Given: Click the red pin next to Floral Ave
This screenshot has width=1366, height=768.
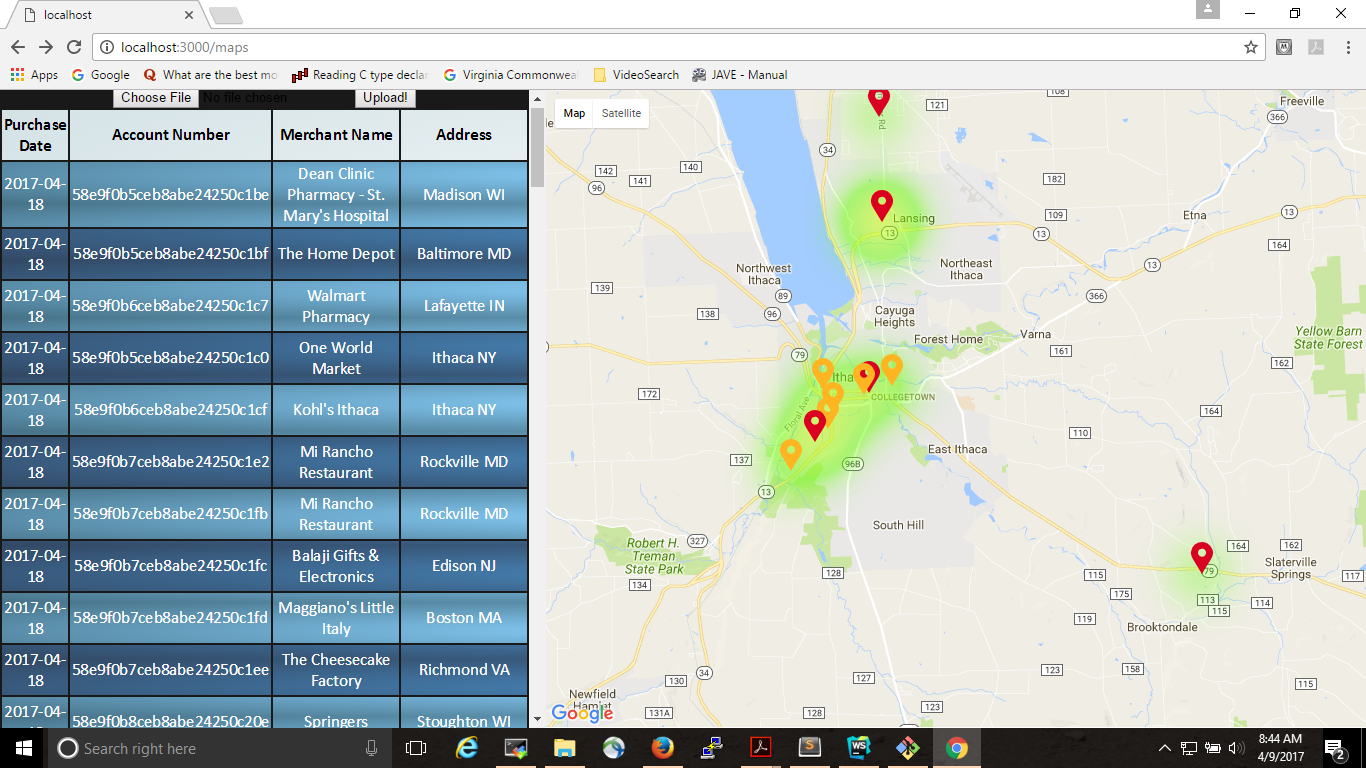Looking at the screenshot, I should coord(815,425).
